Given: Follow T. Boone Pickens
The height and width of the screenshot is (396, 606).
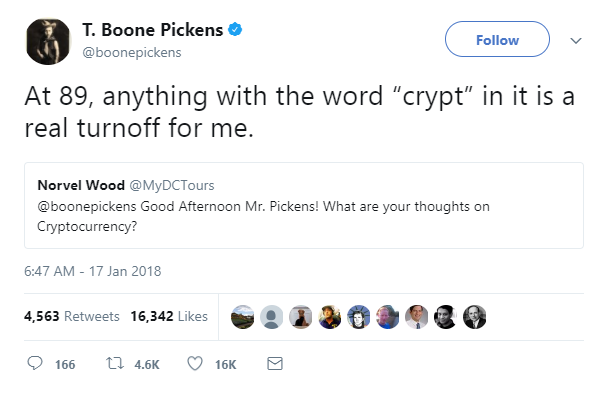Looking at the screenshot, I should pyautogui.click(x=497, y=39).
